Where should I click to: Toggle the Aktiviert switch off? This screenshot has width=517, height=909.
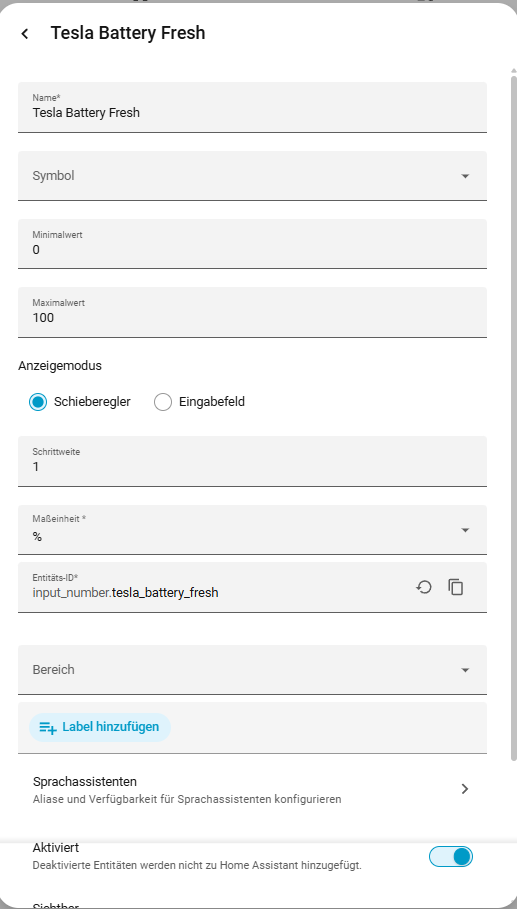coord(451,856)
